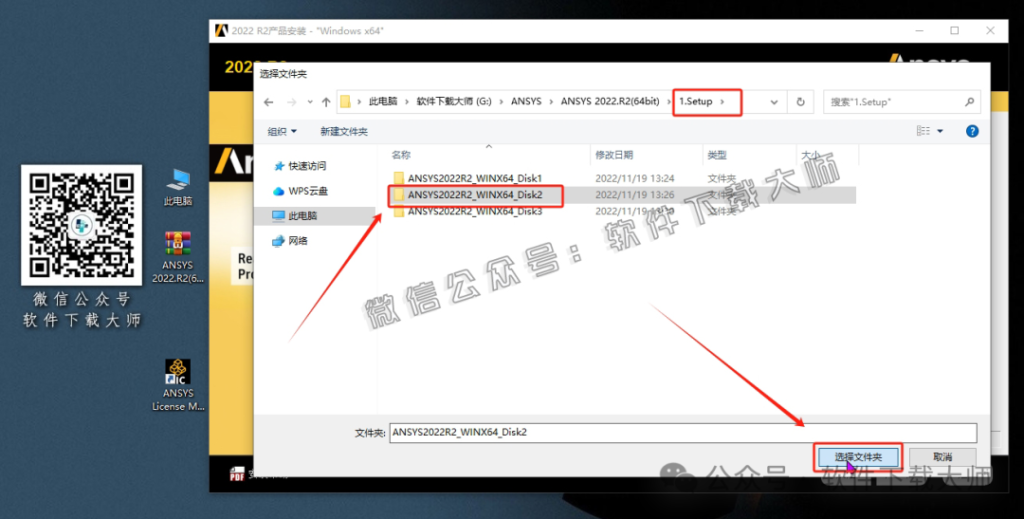
Task: Select 网络 in navigation pane
Action: click(290, 240)
